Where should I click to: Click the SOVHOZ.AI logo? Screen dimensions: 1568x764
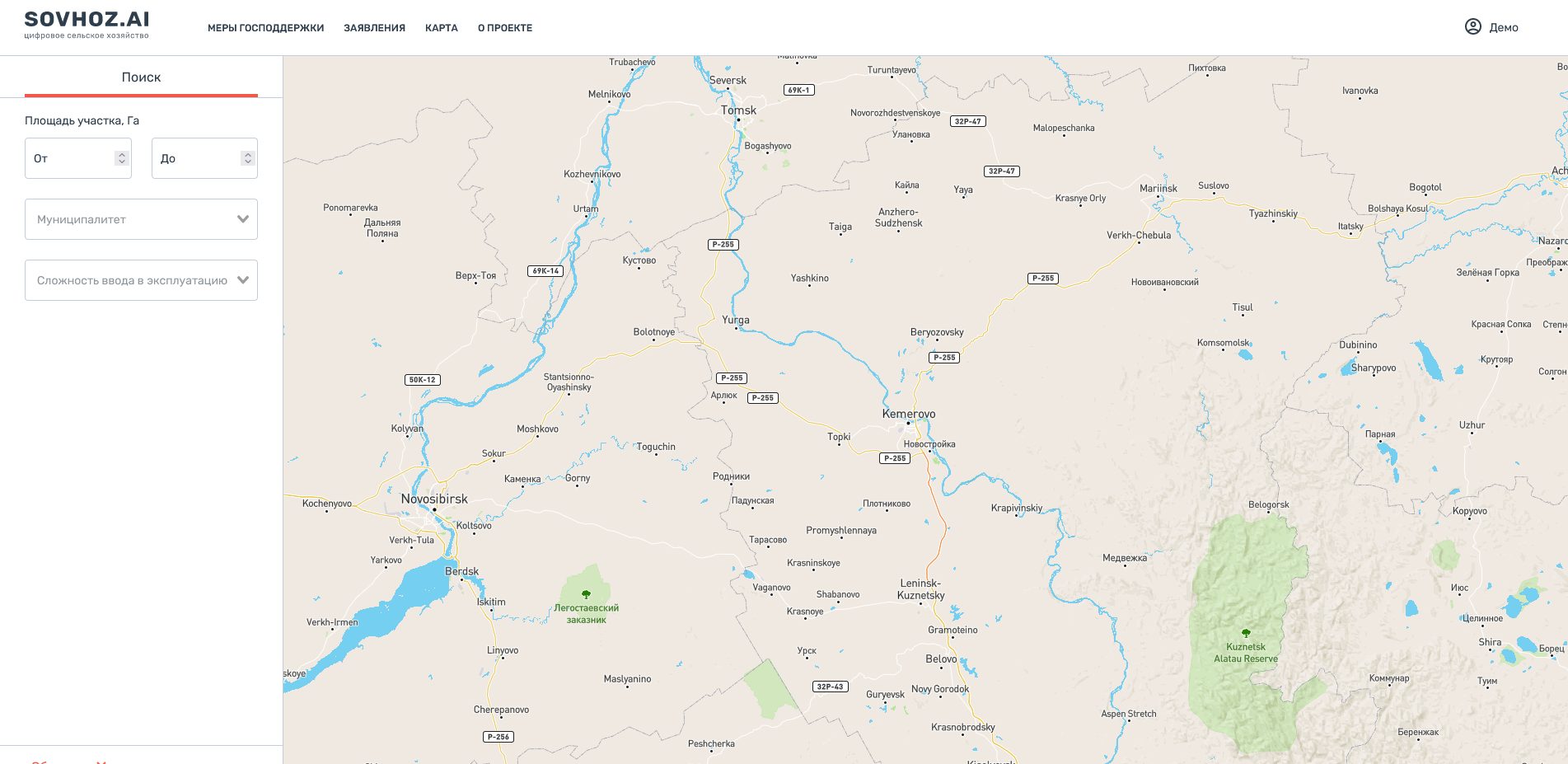[x=87, y=24]
